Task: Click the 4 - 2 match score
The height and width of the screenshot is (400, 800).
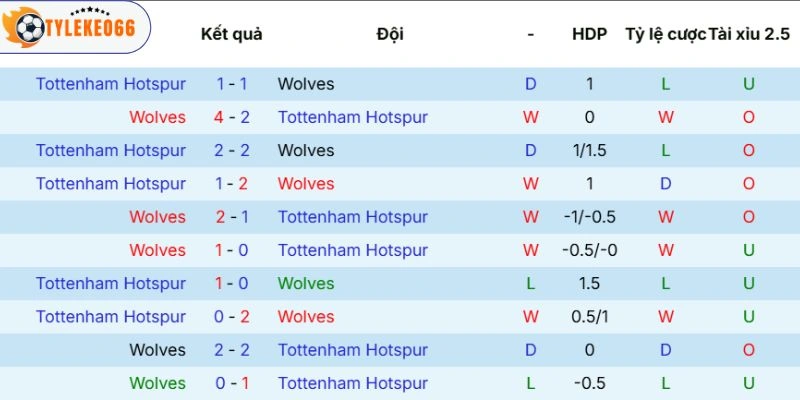Action: 232,117
